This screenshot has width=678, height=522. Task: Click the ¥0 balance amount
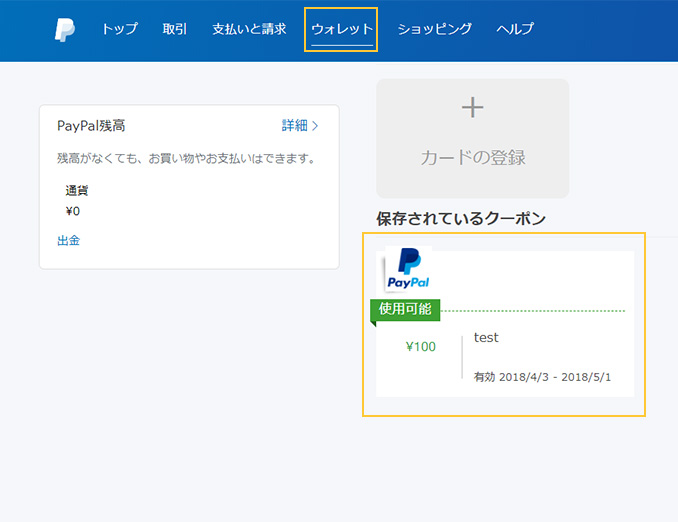point(73,211)
